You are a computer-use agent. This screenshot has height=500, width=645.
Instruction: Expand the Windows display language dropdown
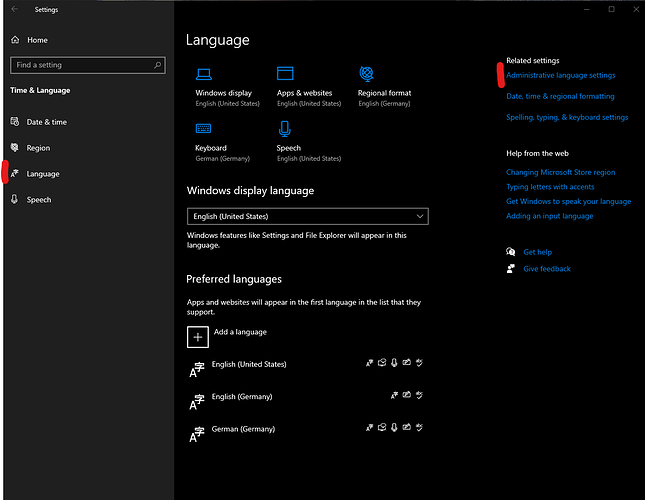pos(307,216)
